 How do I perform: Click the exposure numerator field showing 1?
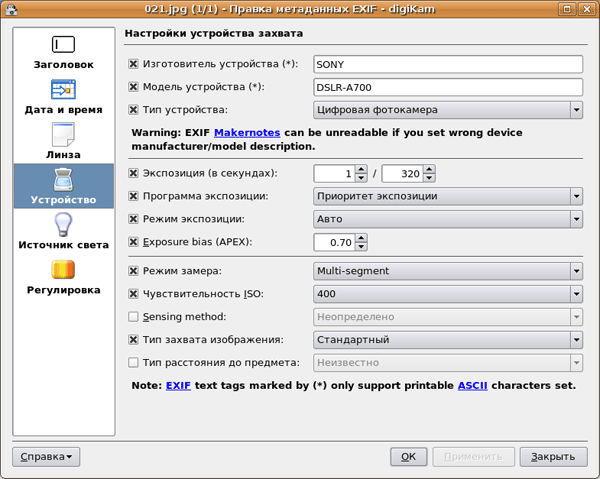coord(335,174)
